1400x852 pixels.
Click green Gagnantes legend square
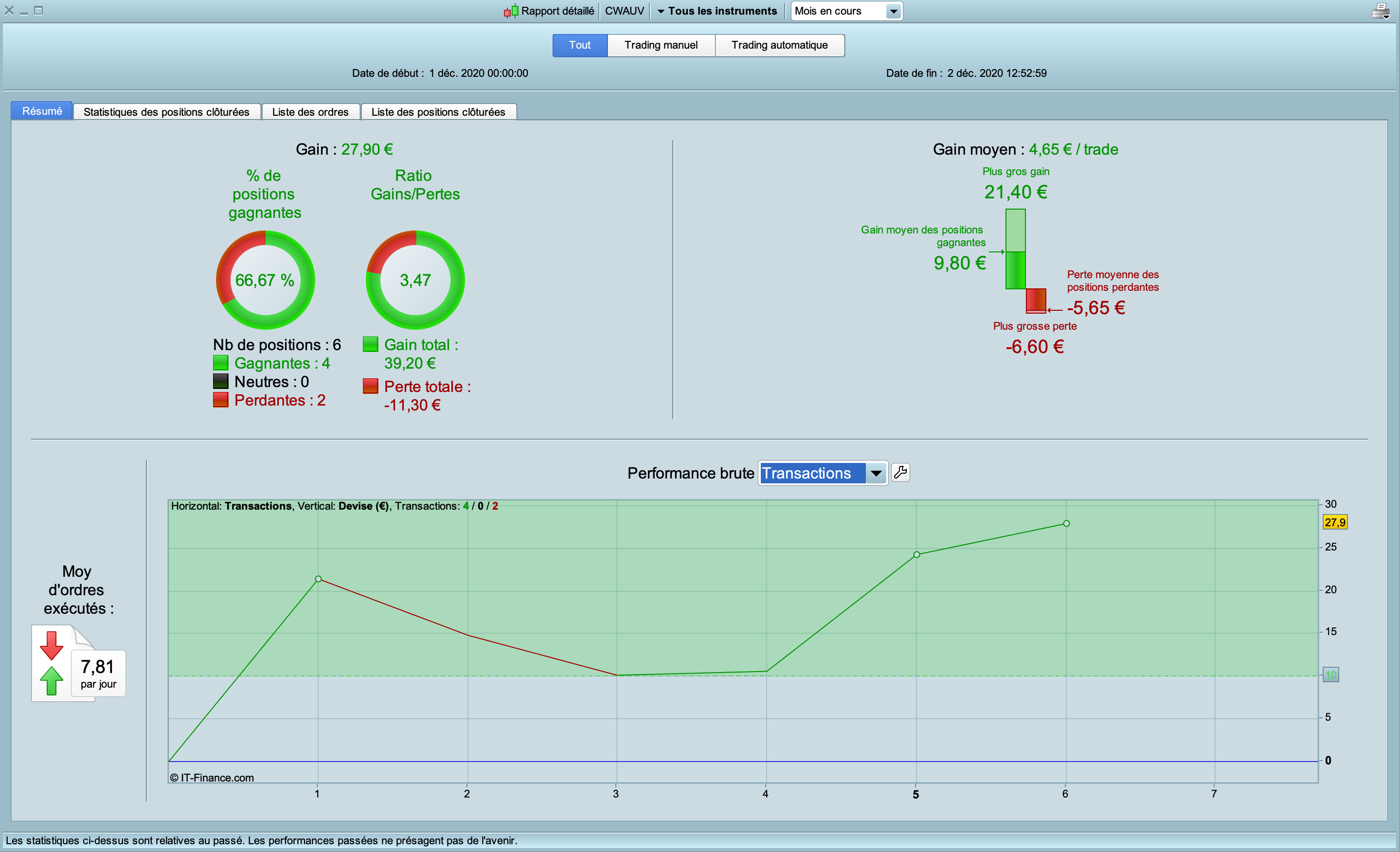(x=220, y=363)
